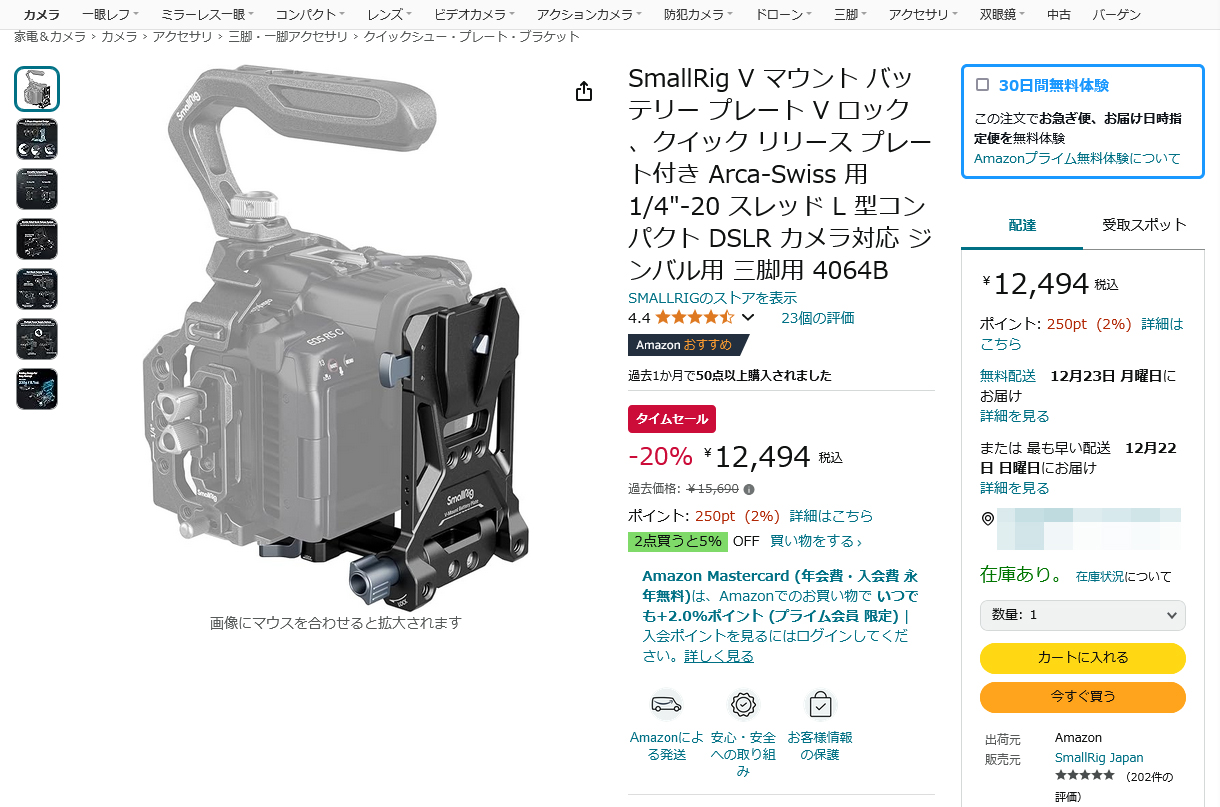This screenshot has width=1220, height=807.
Task: Open the 数量 quantity dropdown
Action: 1083,615
